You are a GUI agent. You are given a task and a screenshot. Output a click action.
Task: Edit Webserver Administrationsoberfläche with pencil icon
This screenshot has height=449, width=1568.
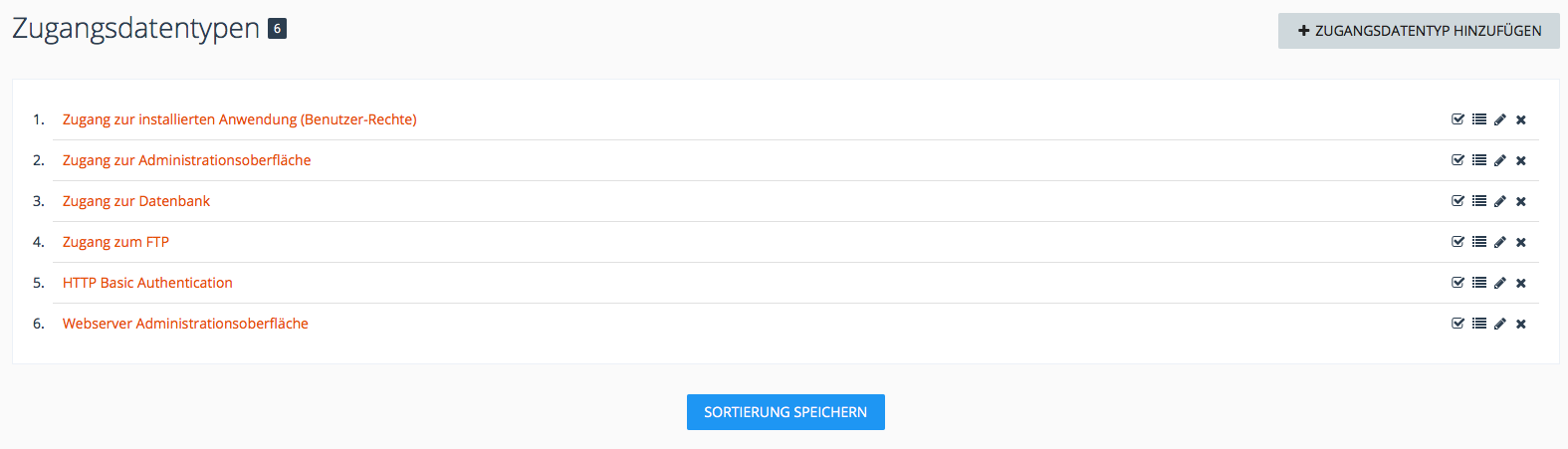click(x=1500, y=324)
